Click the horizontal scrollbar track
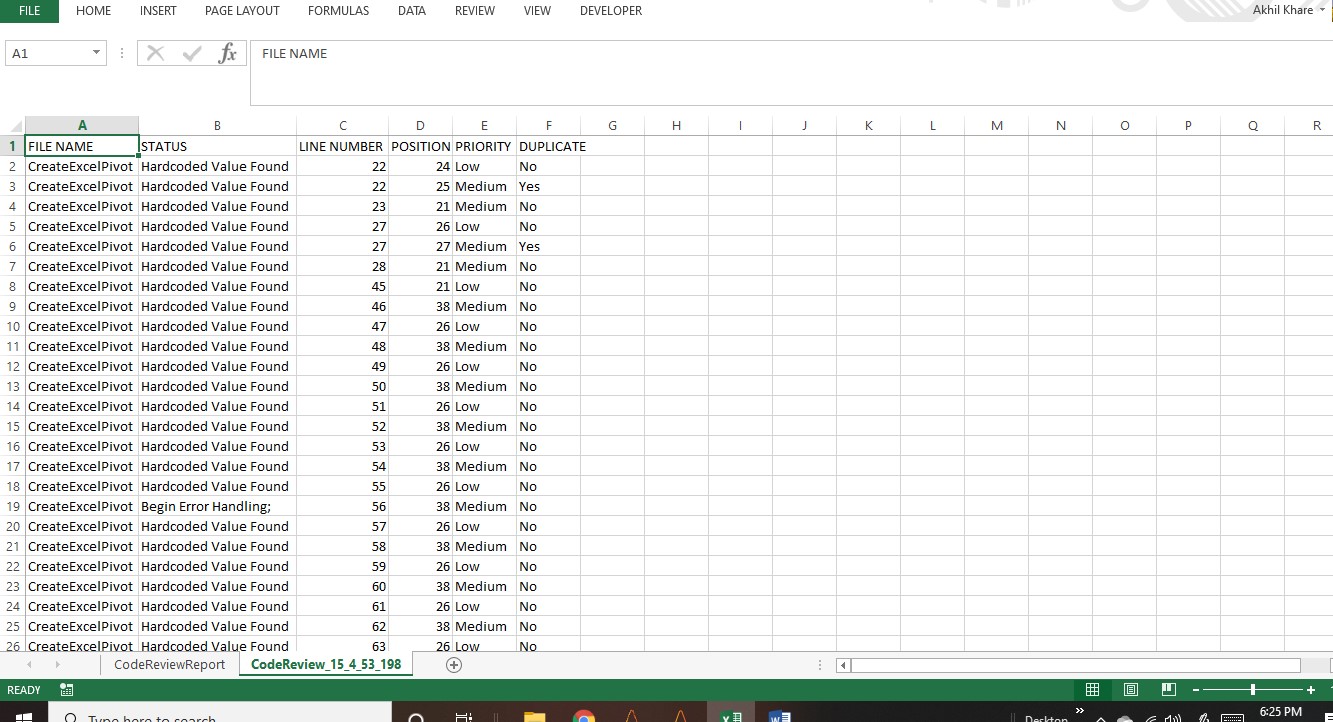Image resolution: width=1333 pixels, height=722 pixels. pos(1075,665)
